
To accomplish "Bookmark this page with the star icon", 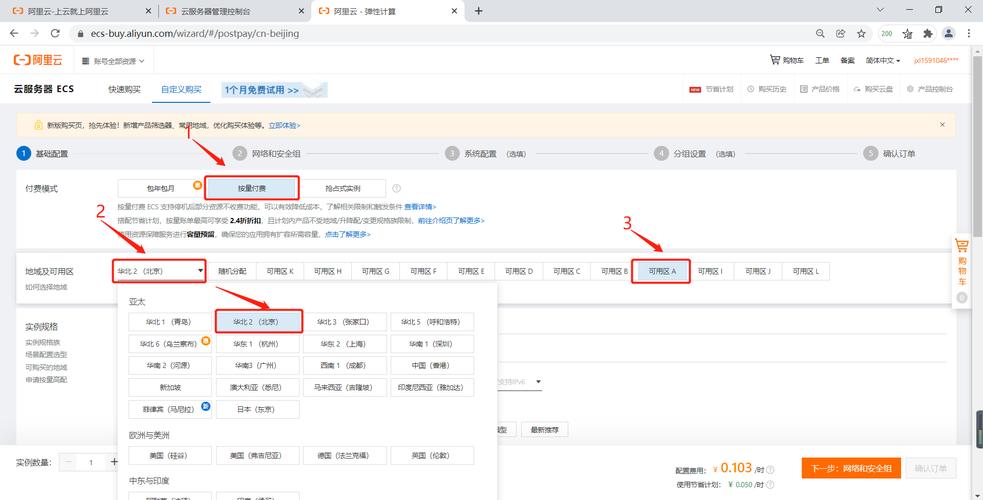I will click(861, 33).
